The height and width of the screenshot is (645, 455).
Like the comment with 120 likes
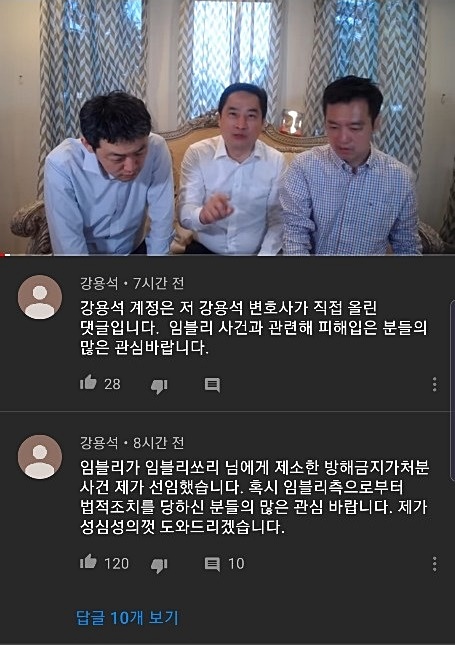[88, 561]
